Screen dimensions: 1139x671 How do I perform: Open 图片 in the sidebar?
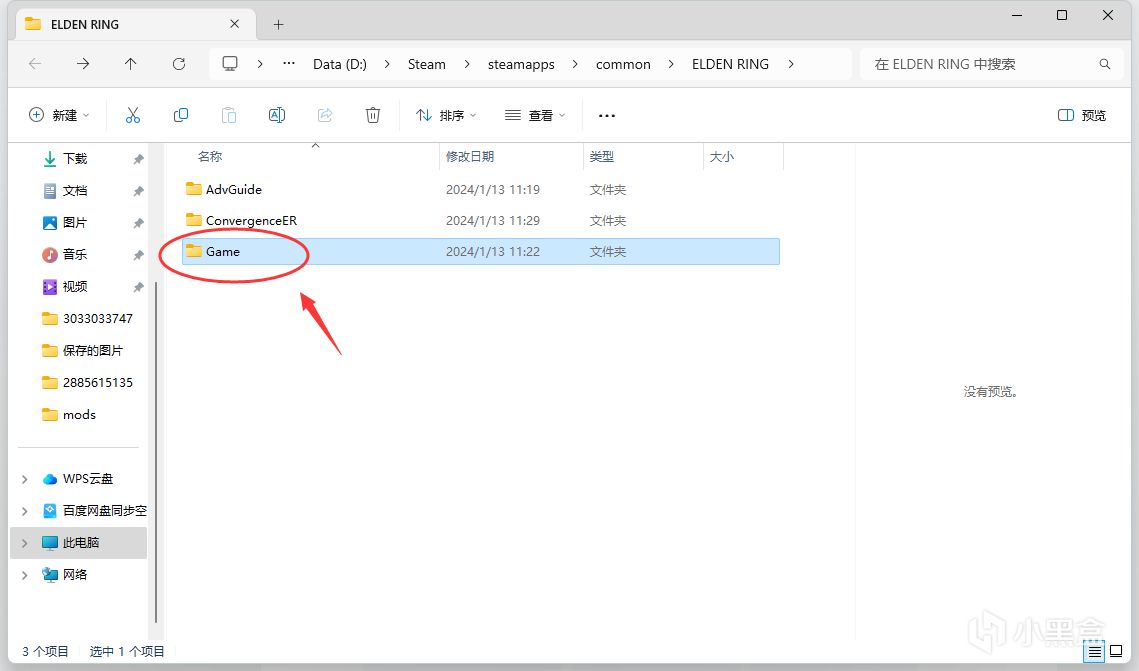click(x=75, y=222)
